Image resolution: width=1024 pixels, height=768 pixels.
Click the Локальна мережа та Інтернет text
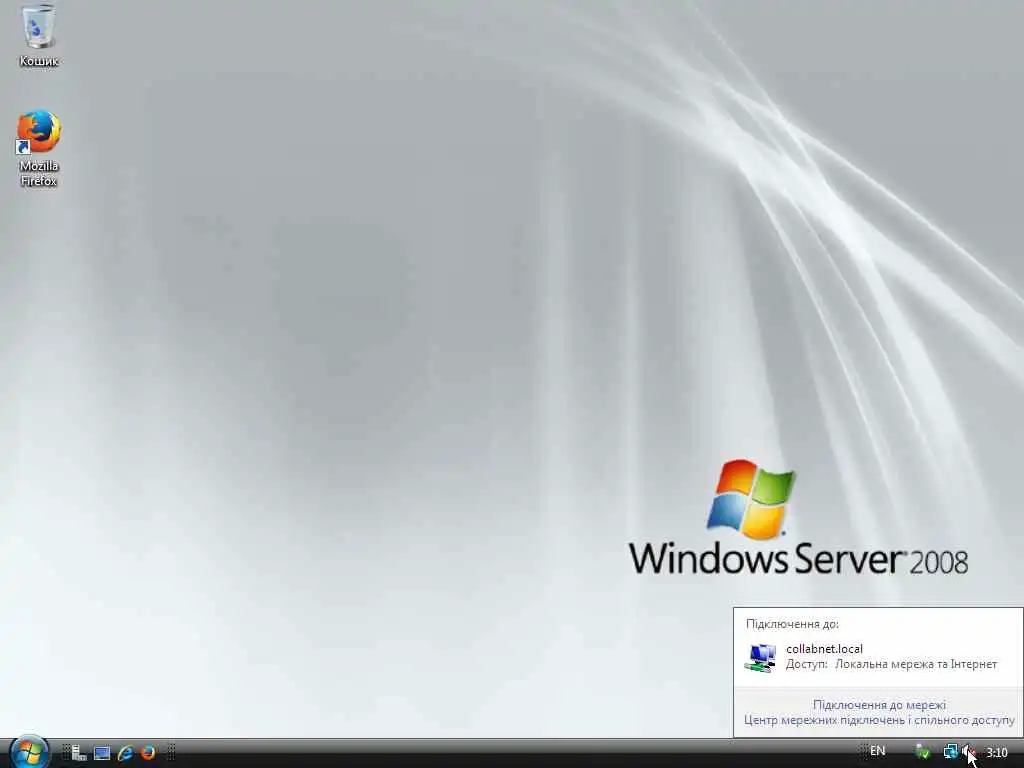tap(916, 664)
